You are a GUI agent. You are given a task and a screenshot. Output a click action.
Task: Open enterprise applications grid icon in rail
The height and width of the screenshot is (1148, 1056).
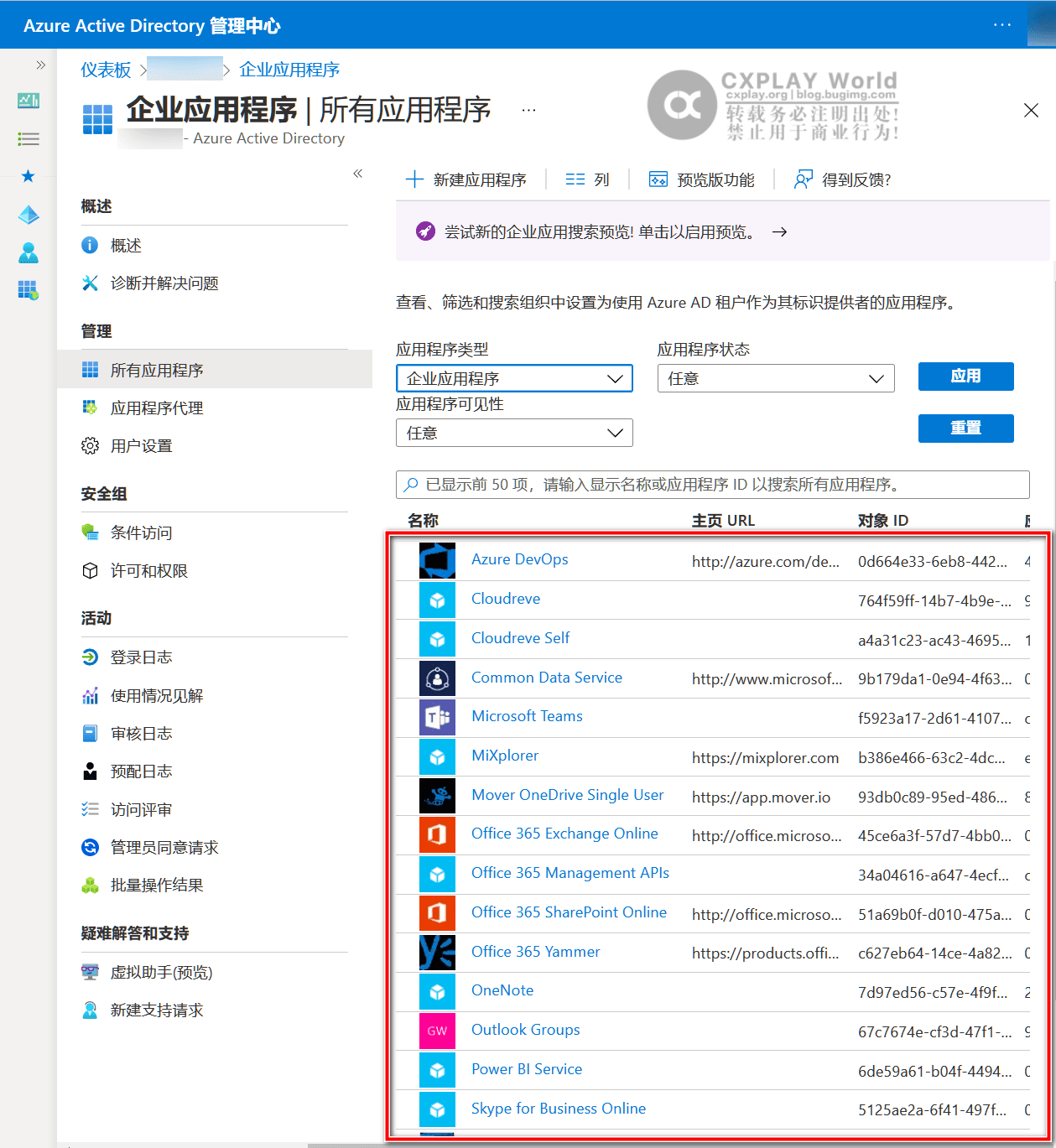[29, 290]
